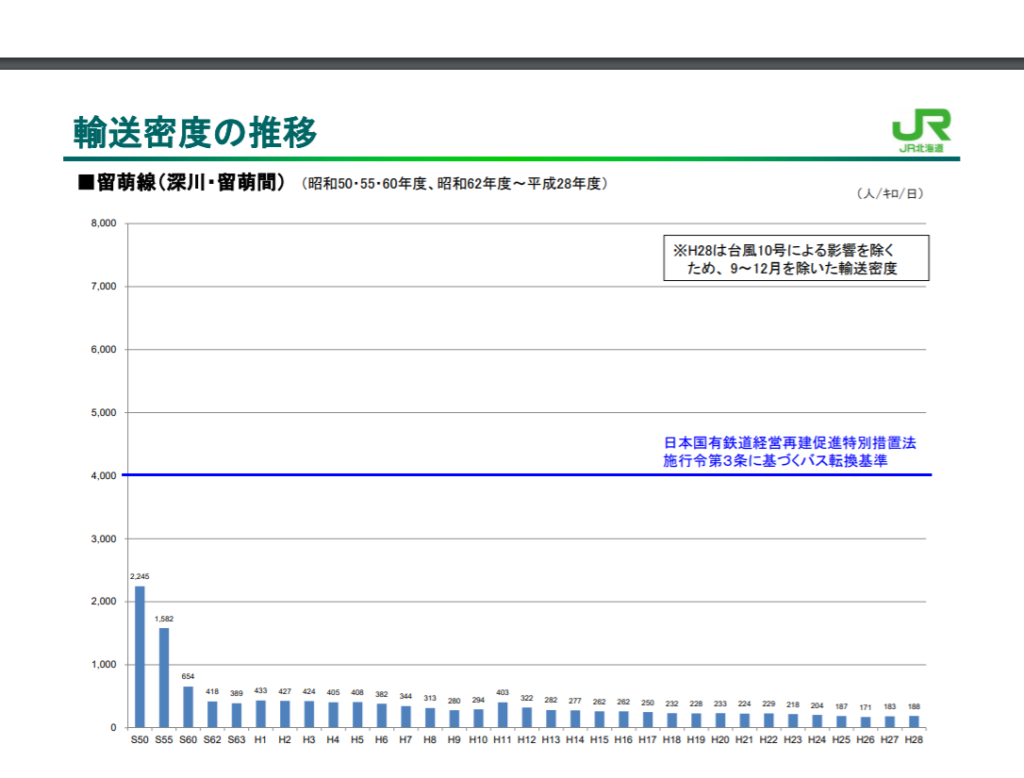This screenshot has height=778, width=1024.
Task: Click the value label 218
Action: [x=793, y=704]
